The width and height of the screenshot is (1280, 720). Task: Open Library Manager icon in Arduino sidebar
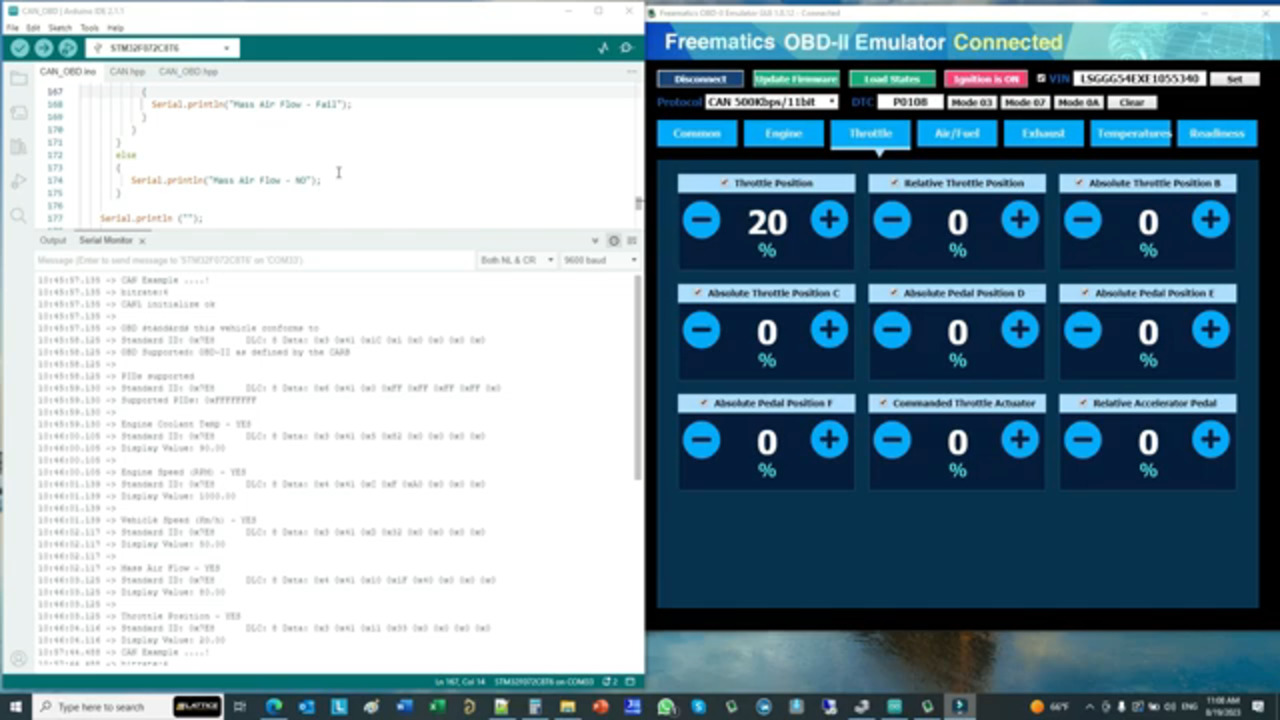pos(18,147)
